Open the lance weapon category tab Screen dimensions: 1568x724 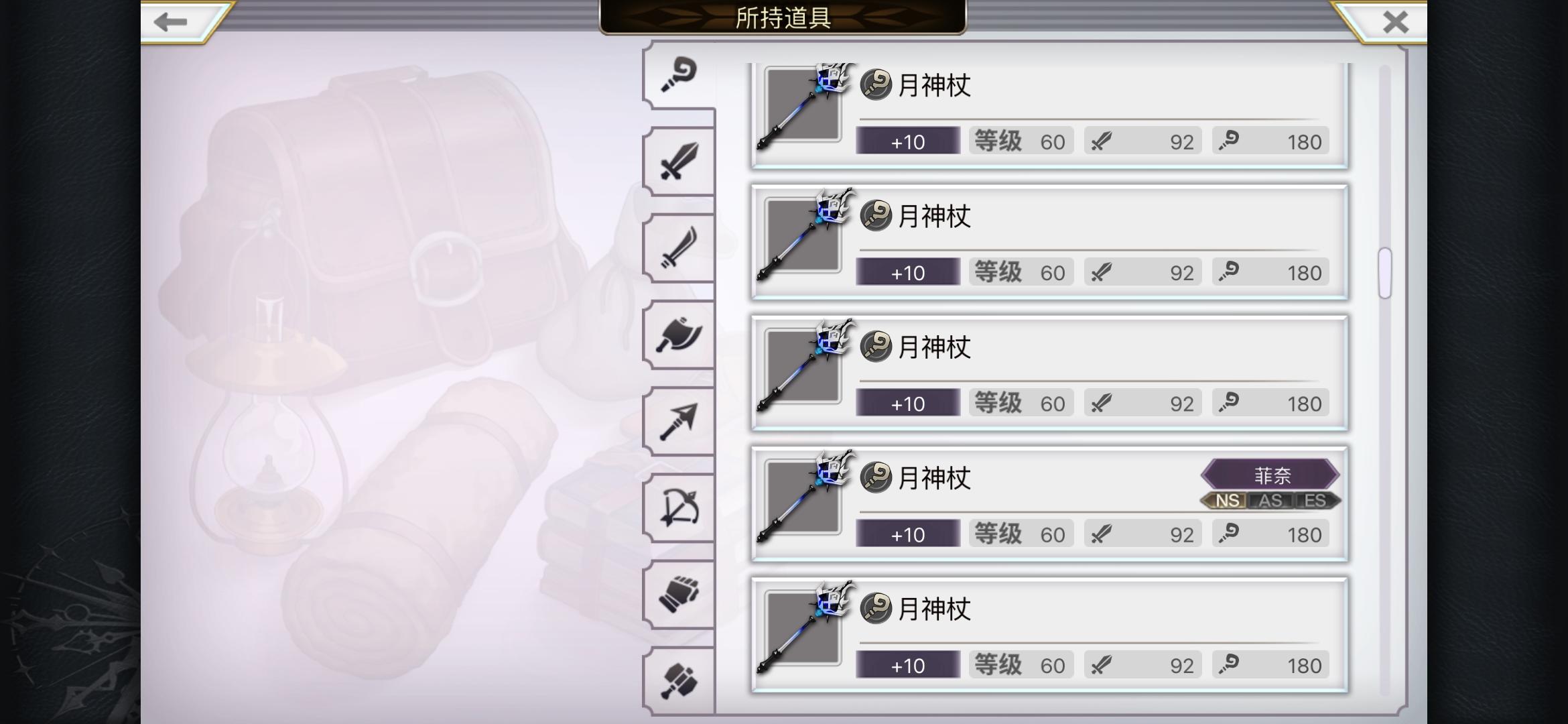[x=679, y=421]
